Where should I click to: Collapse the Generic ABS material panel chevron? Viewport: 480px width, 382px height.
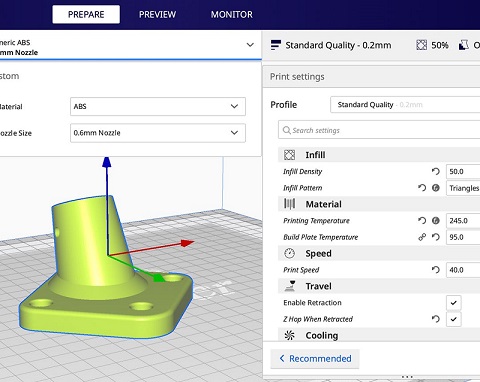250,45
